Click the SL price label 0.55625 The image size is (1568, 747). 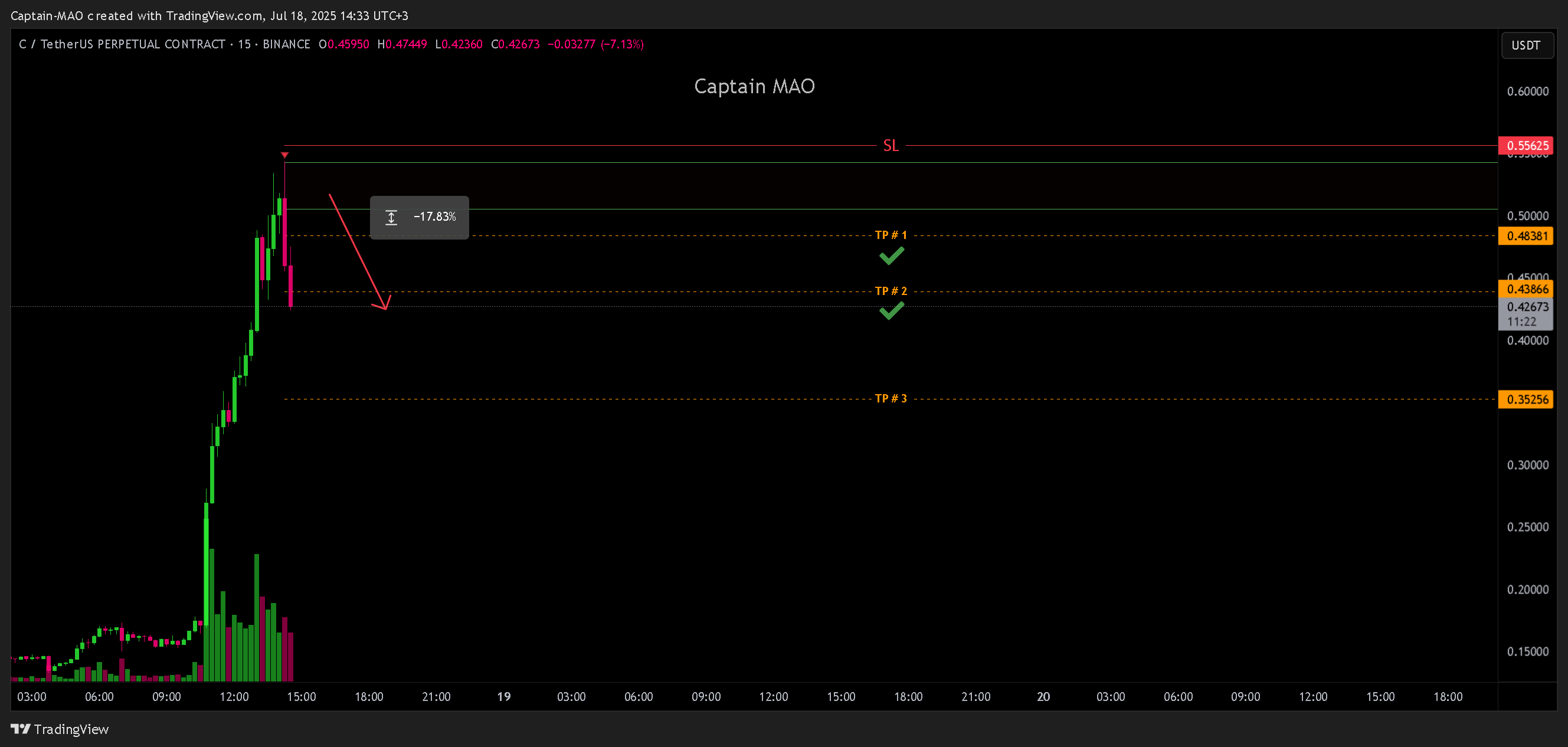click(x=1526, y=146)
